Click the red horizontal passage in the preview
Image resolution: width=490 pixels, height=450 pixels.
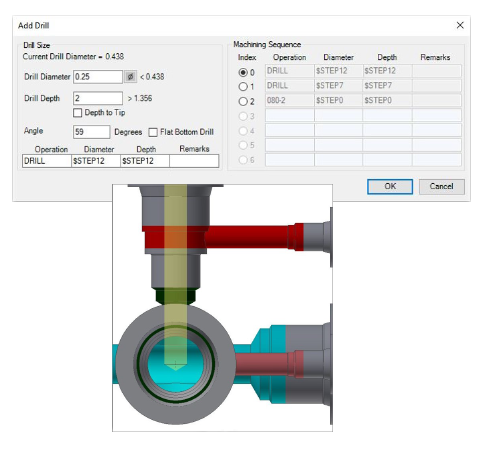[247, 237]
